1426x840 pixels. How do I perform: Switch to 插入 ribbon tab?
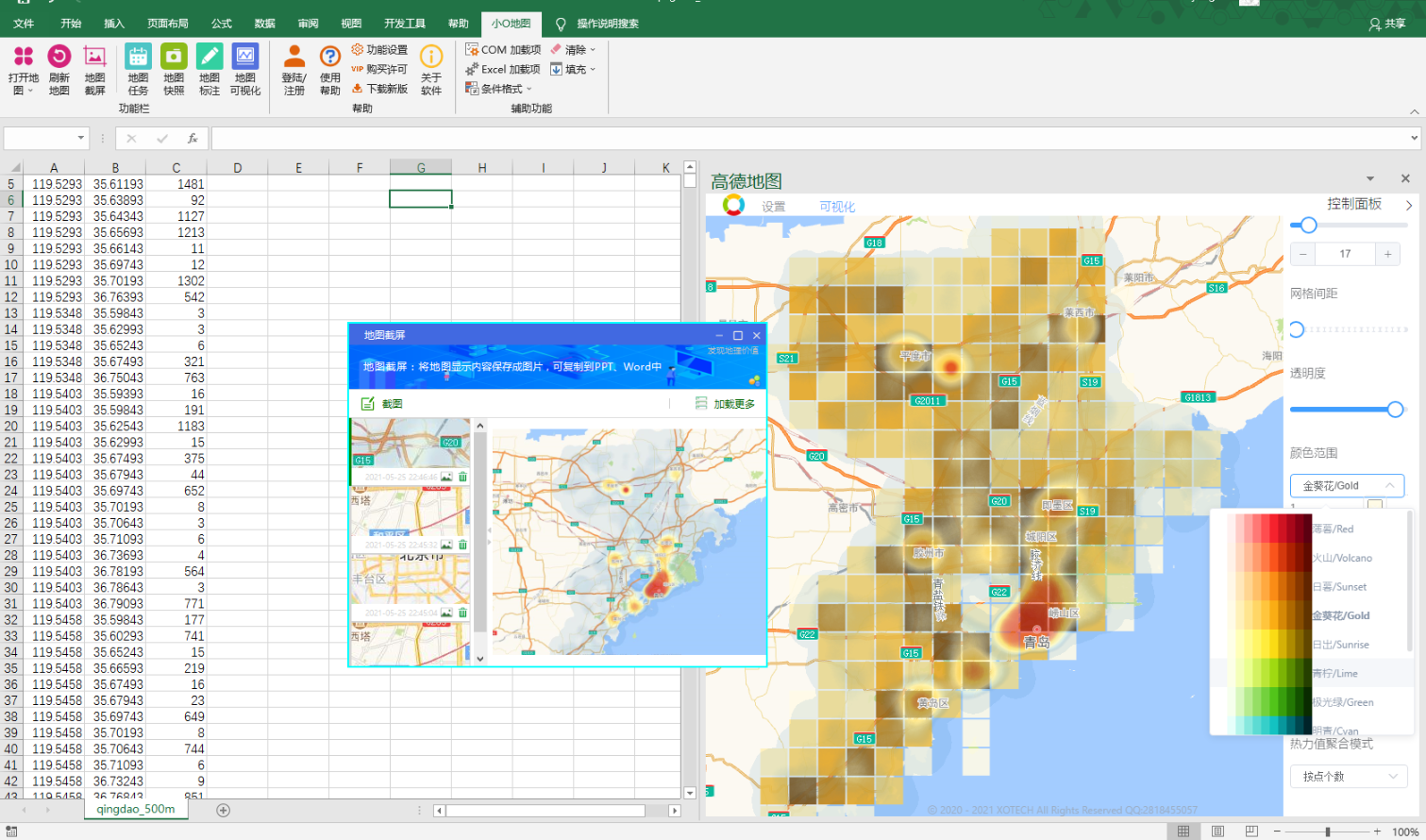point(114,24)
